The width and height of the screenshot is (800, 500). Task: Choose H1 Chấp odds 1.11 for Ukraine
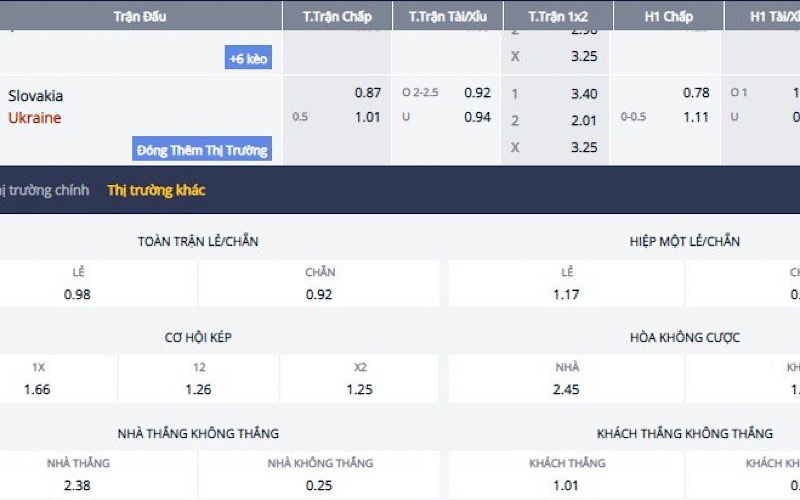click(696, 117)
